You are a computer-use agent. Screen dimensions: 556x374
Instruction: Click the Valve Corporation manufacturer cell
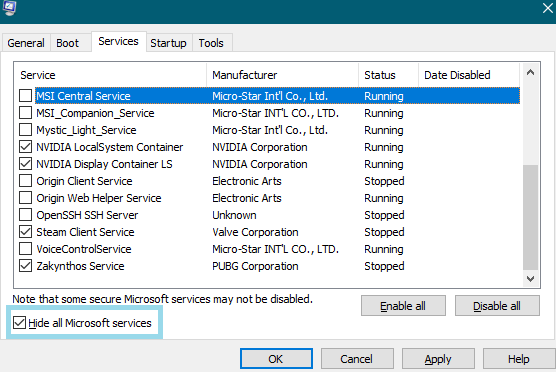click(x=255, y=232)
